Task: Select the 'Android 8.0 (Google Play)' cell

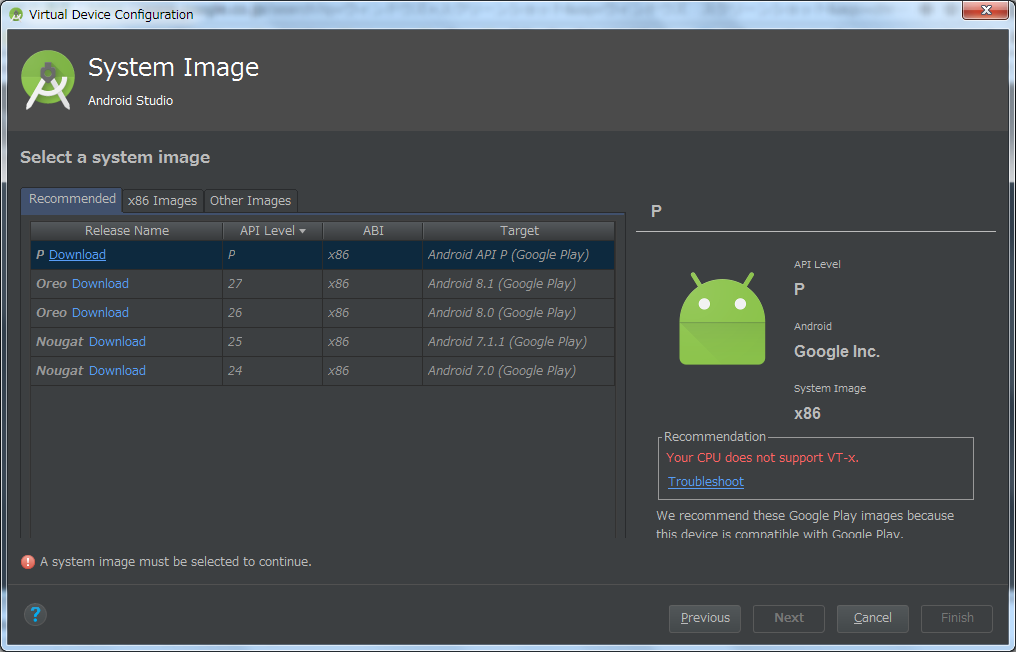Action: [518, 312]
